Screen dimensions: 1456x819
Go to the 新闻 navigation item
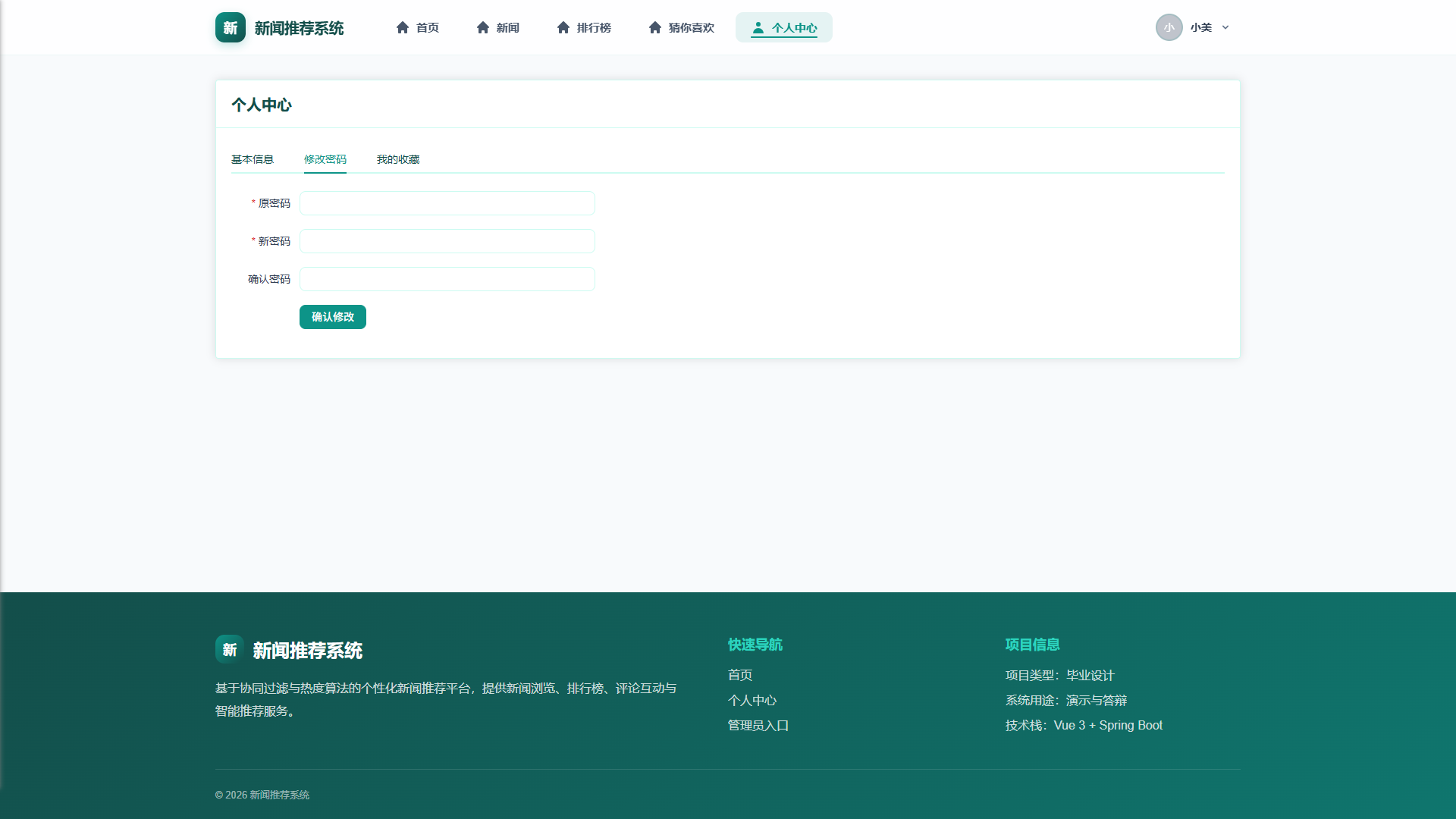pos(498,27)
